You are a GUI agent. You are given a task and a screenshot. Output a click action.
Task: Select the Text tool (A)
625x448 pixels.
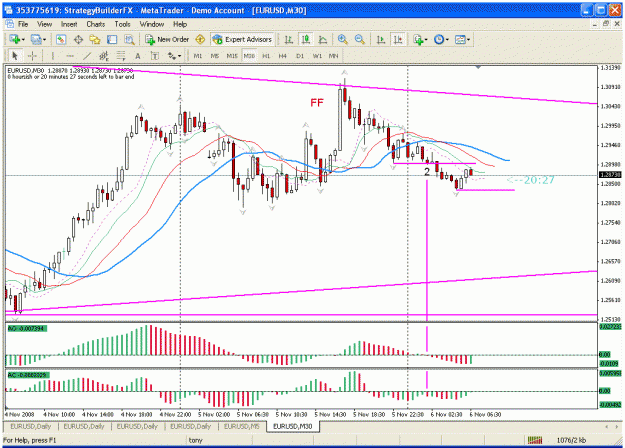pyautogui.click(x=138, y=56)
